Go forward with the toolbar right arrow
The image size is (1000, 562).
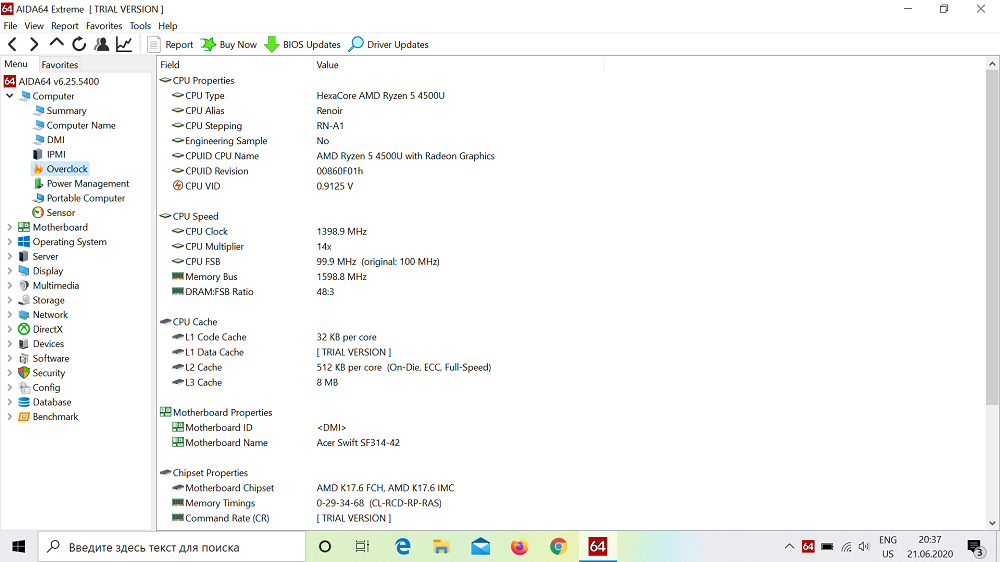pyautogui.click(x=34, y=44)
